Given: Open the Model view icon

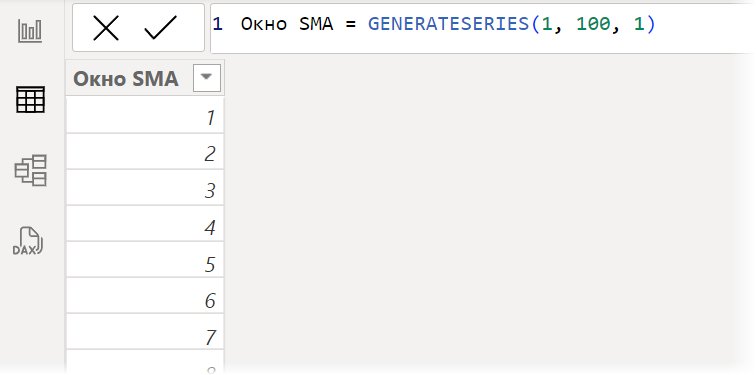Looking at the screenshot, I should pyautogui.click(x=30, y=170).
